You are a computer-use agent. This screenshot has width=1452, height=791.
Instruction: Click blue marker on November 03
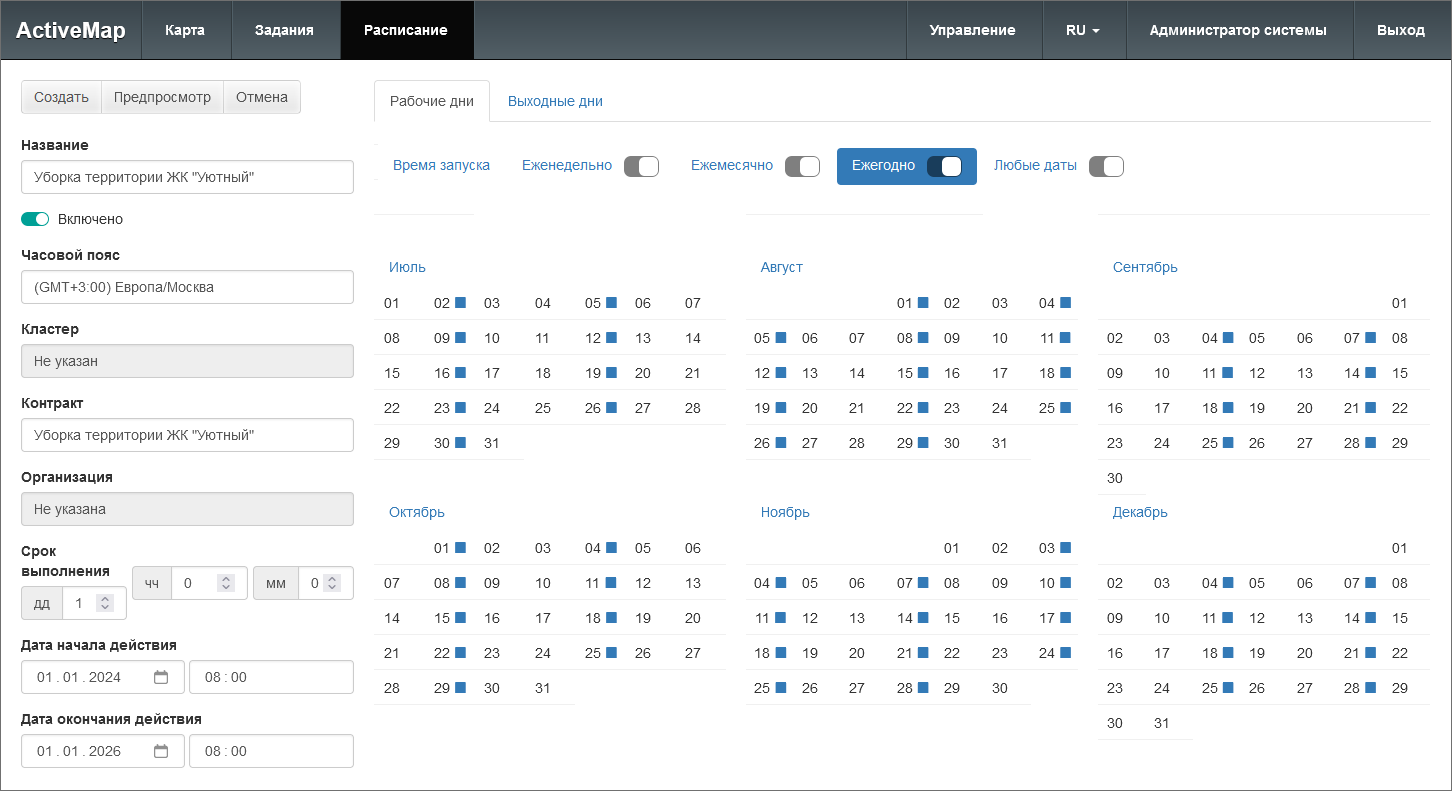[x=1065, y=547]
